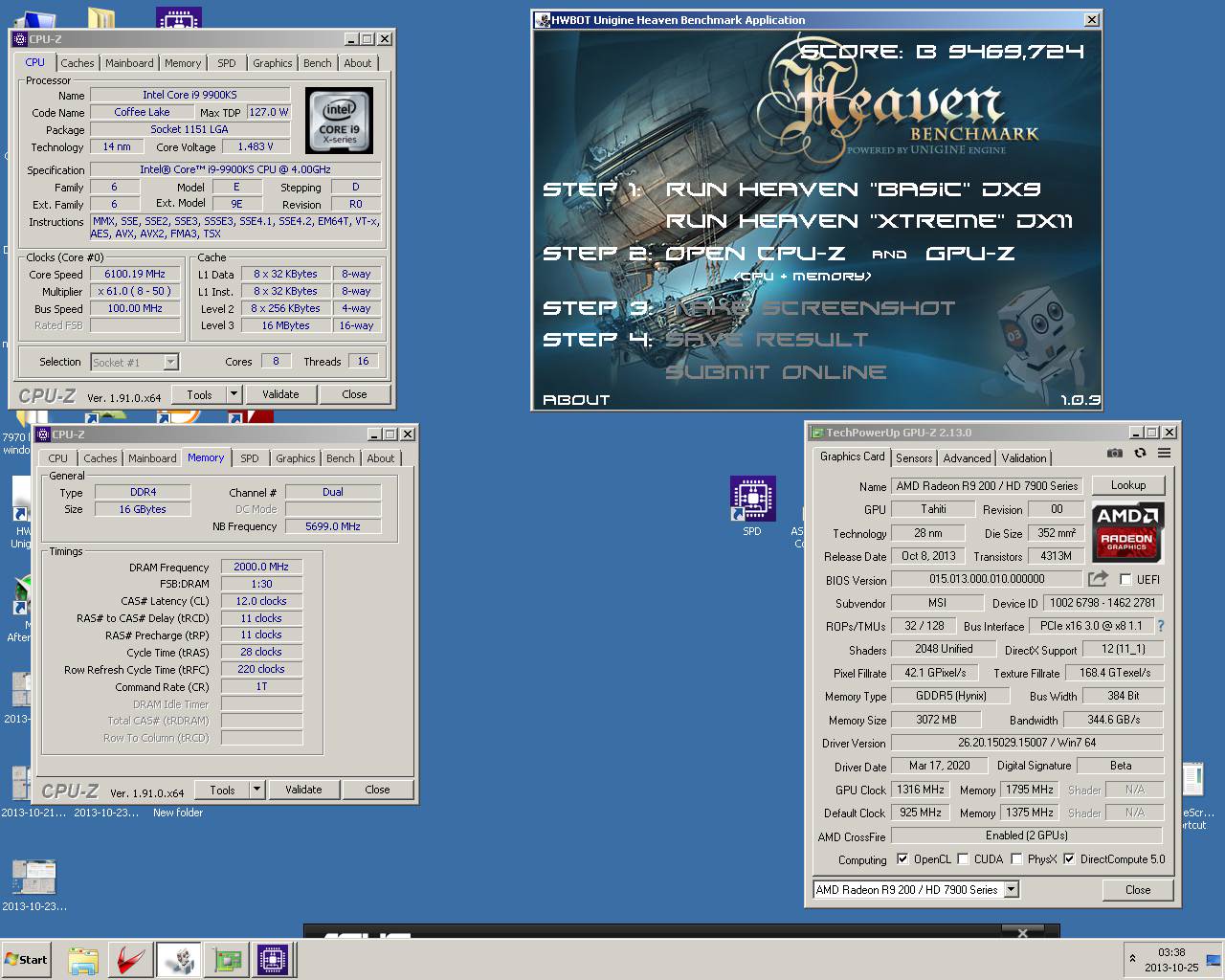Open the Bench tab in top CPU-Z

[x=318, y=63]
